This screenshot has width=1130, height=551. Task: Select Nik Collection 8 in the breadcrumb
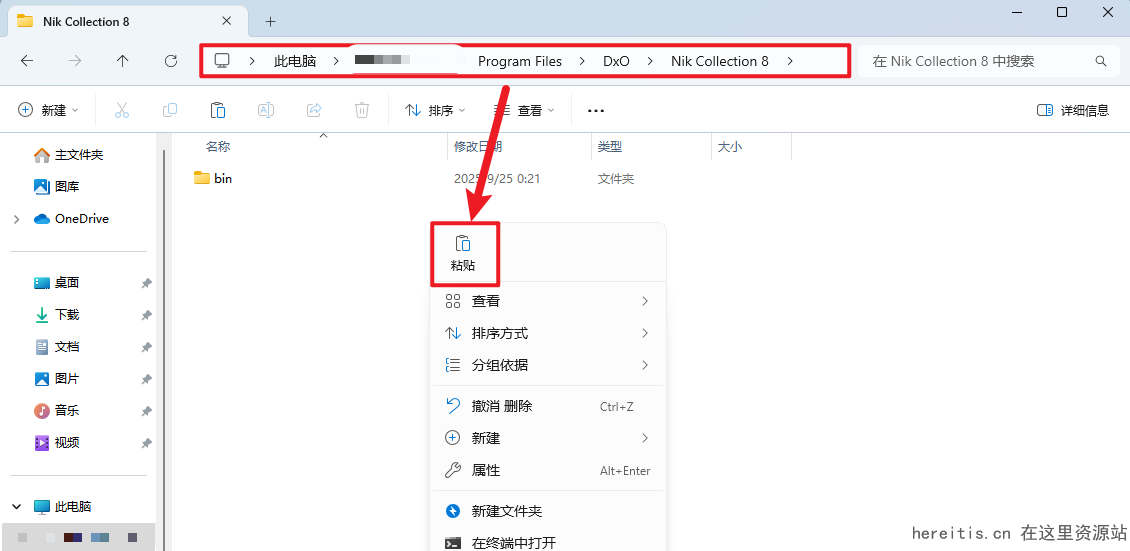click(719, 61)
